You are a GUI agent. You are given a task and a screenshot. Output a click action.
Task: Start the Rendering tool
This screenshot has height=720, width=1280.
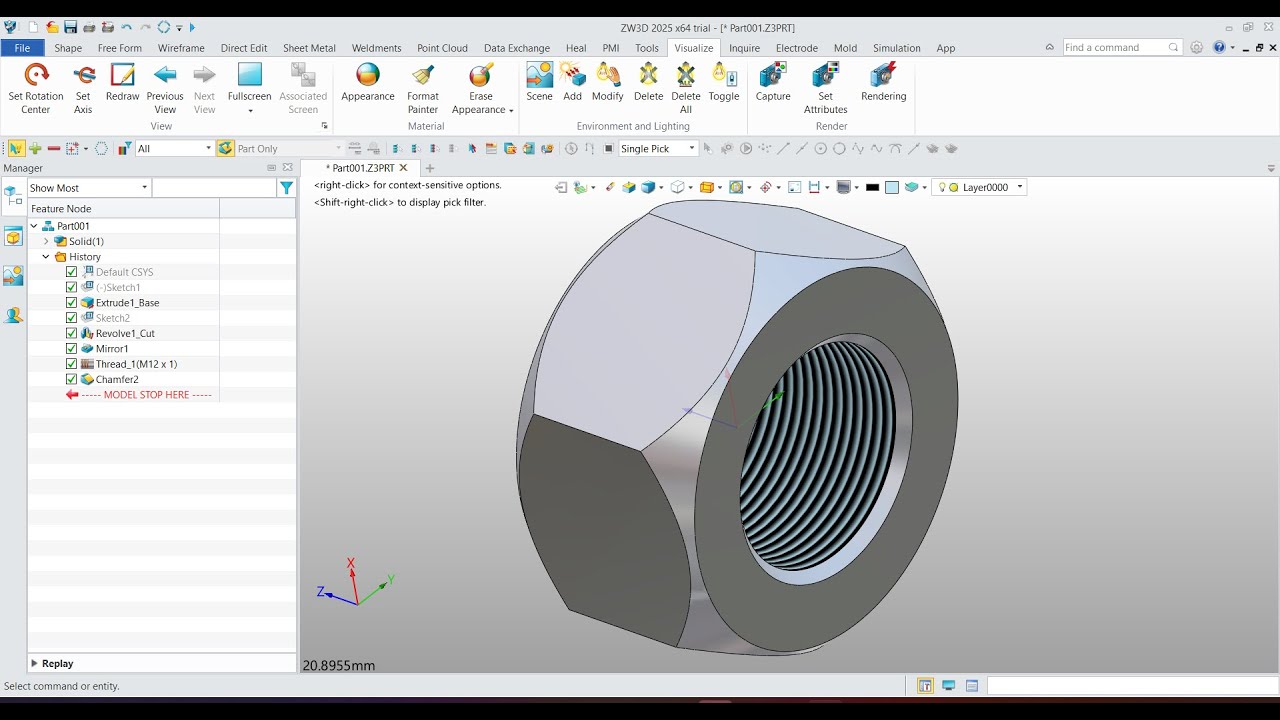coord(884,82)
